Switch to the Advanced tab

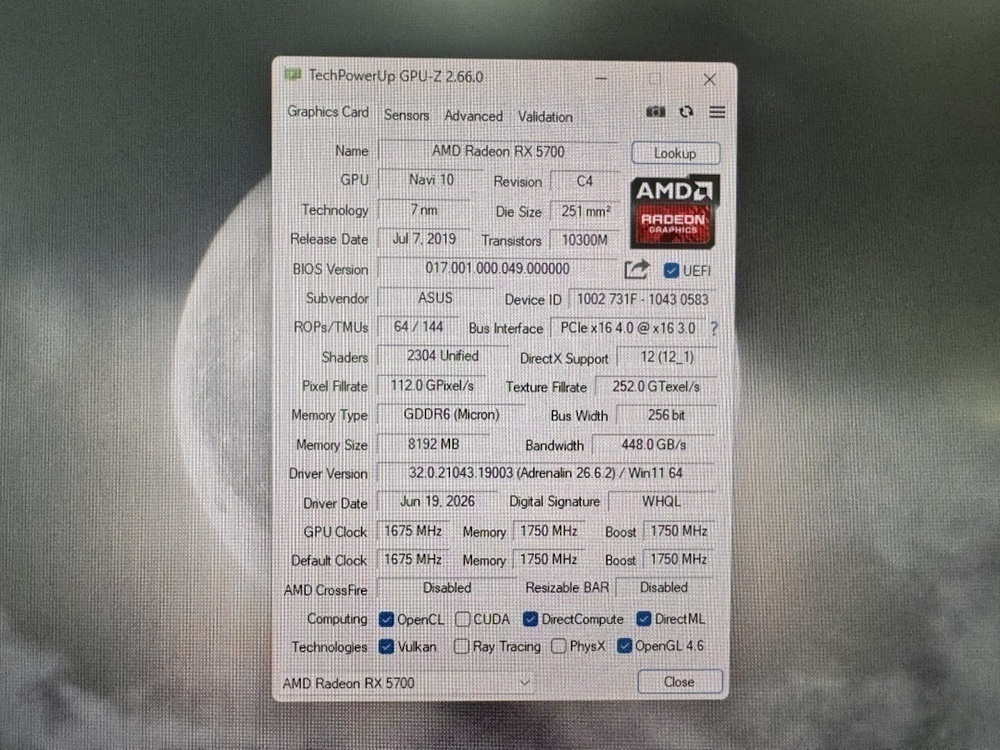pos(473,116)
